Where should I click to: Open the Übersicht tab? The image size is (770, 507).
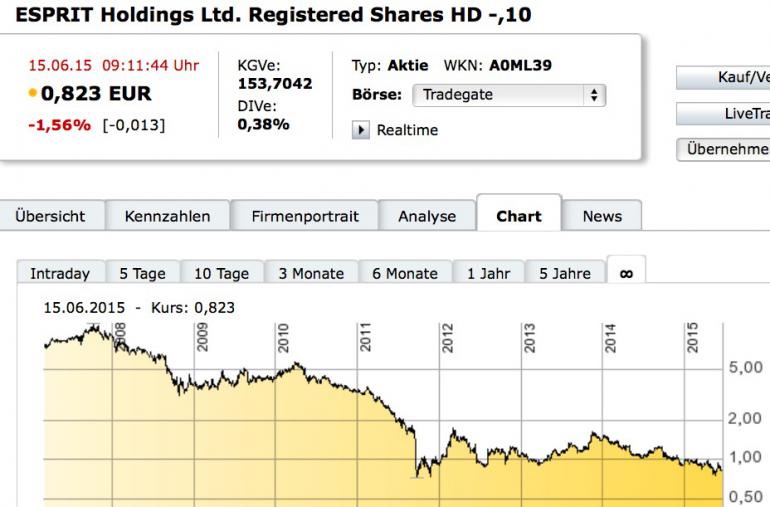coord(50,216)
